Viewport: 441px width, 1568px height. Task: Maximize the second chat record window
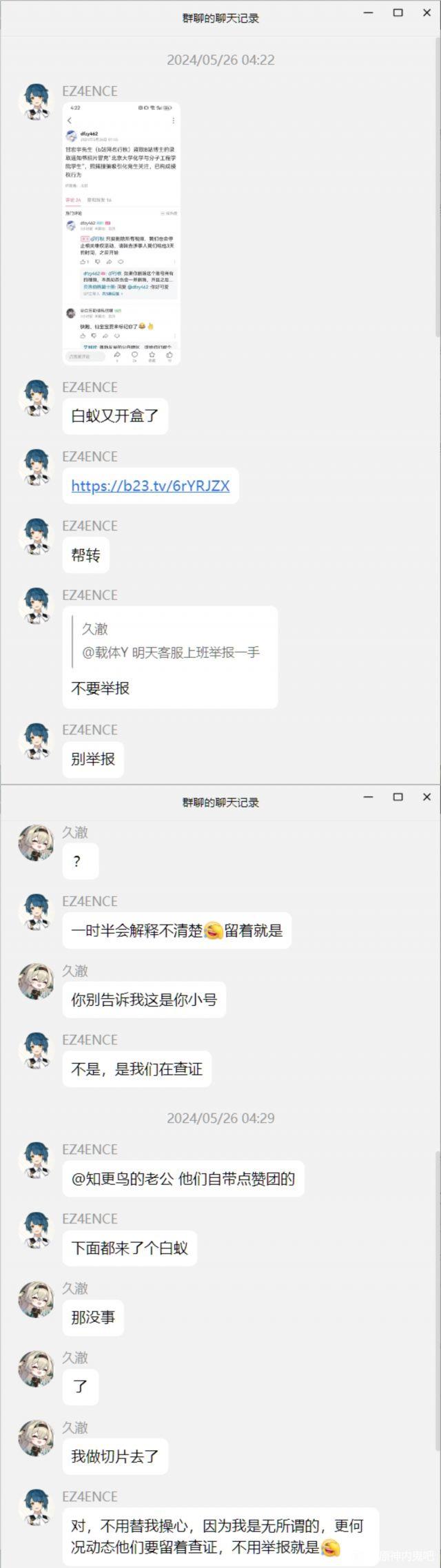click(x=398, y=796)
